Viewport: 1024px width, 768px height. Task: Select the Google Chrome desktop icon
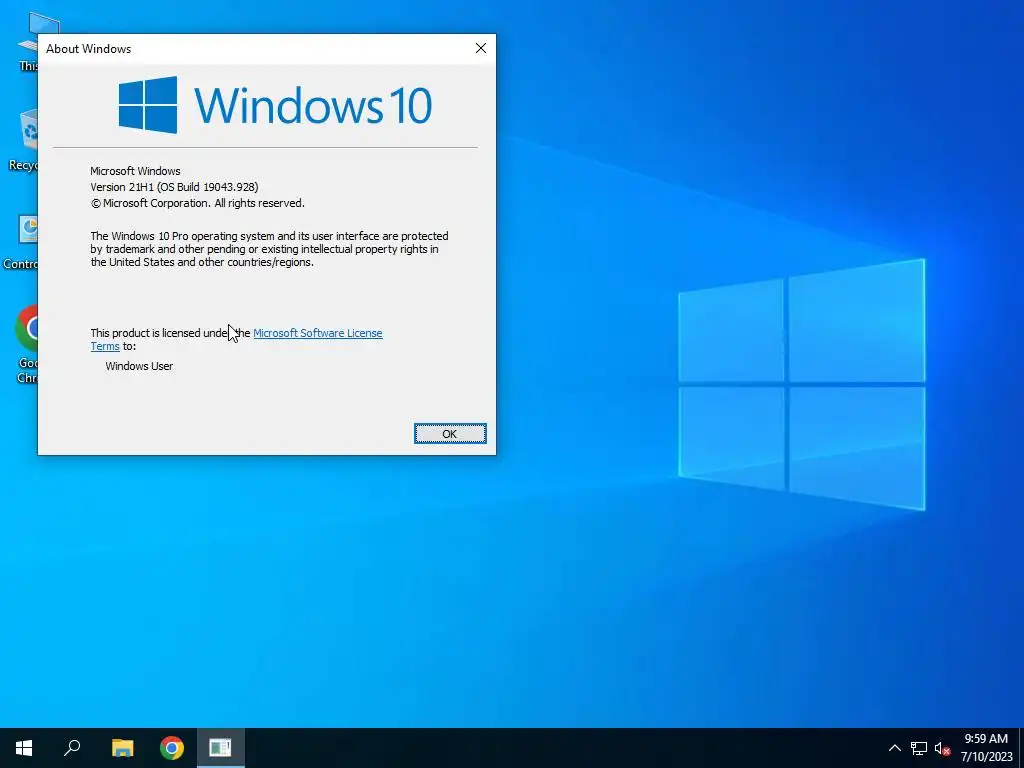coord(27,343)
